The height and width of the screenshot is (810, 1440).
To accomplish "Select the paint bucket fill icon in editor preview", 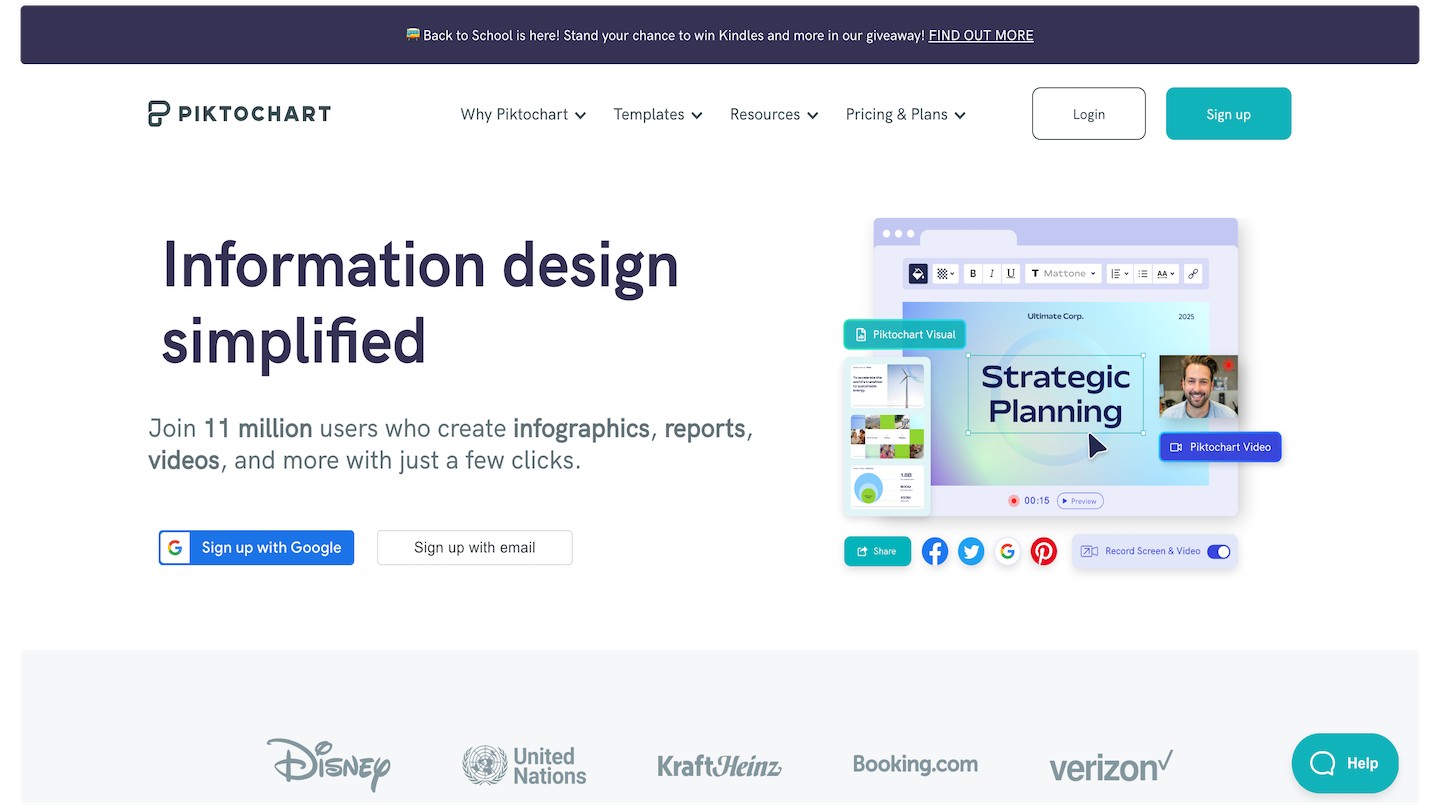I will (x=918, y=273).
